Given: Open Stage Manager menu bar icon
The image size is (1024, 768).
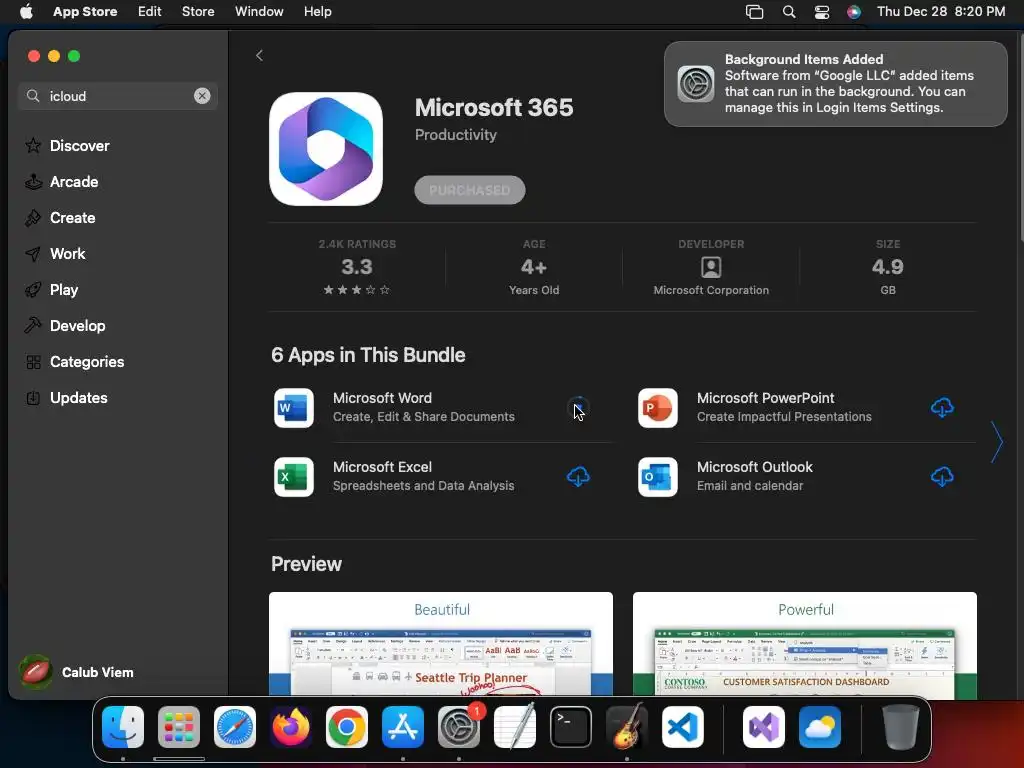Looking at the screenshot, I should click(754, 11).
